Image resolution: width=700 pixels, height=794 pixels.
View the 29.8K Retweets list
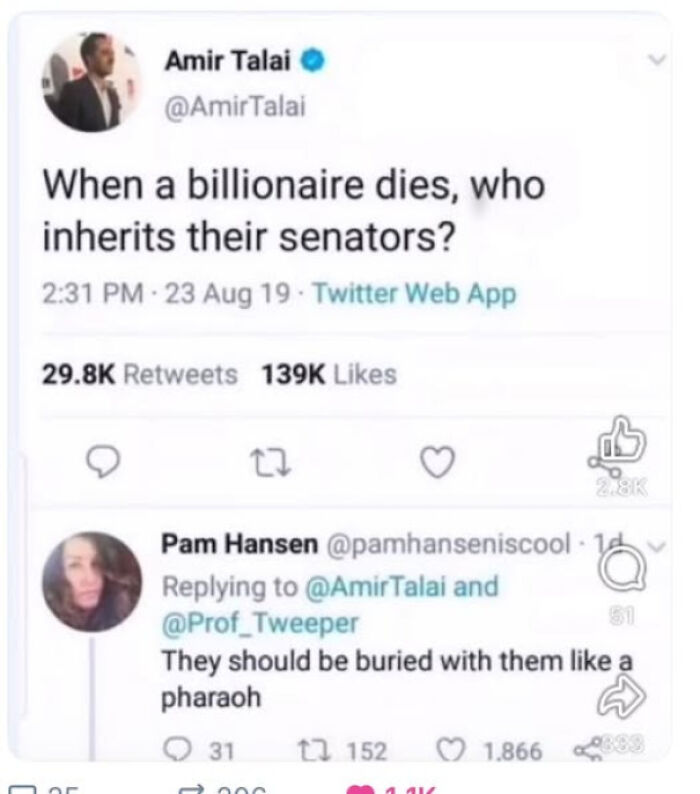click(x=140, y=375)
